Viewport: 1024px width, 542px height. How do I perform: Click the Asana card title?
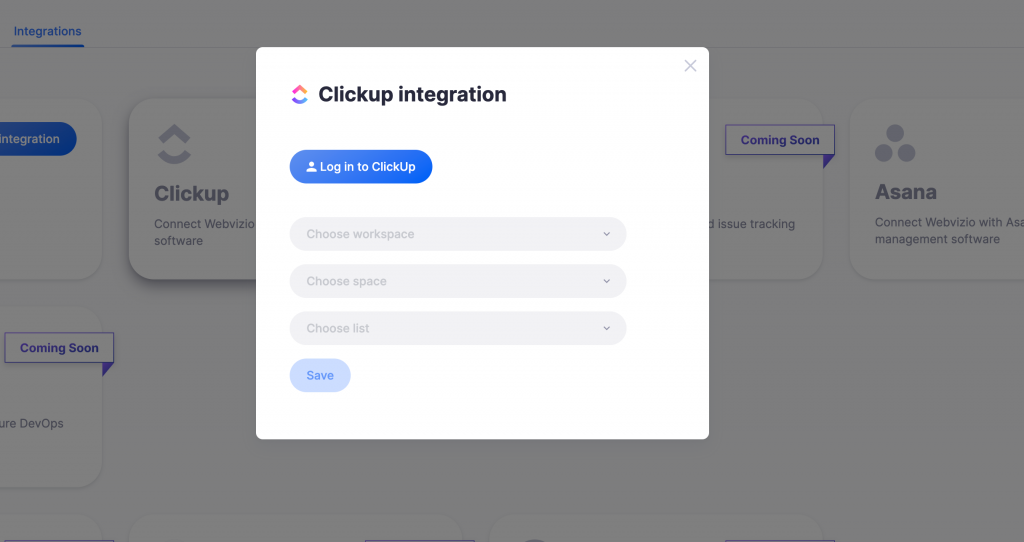tap(906, 192)
